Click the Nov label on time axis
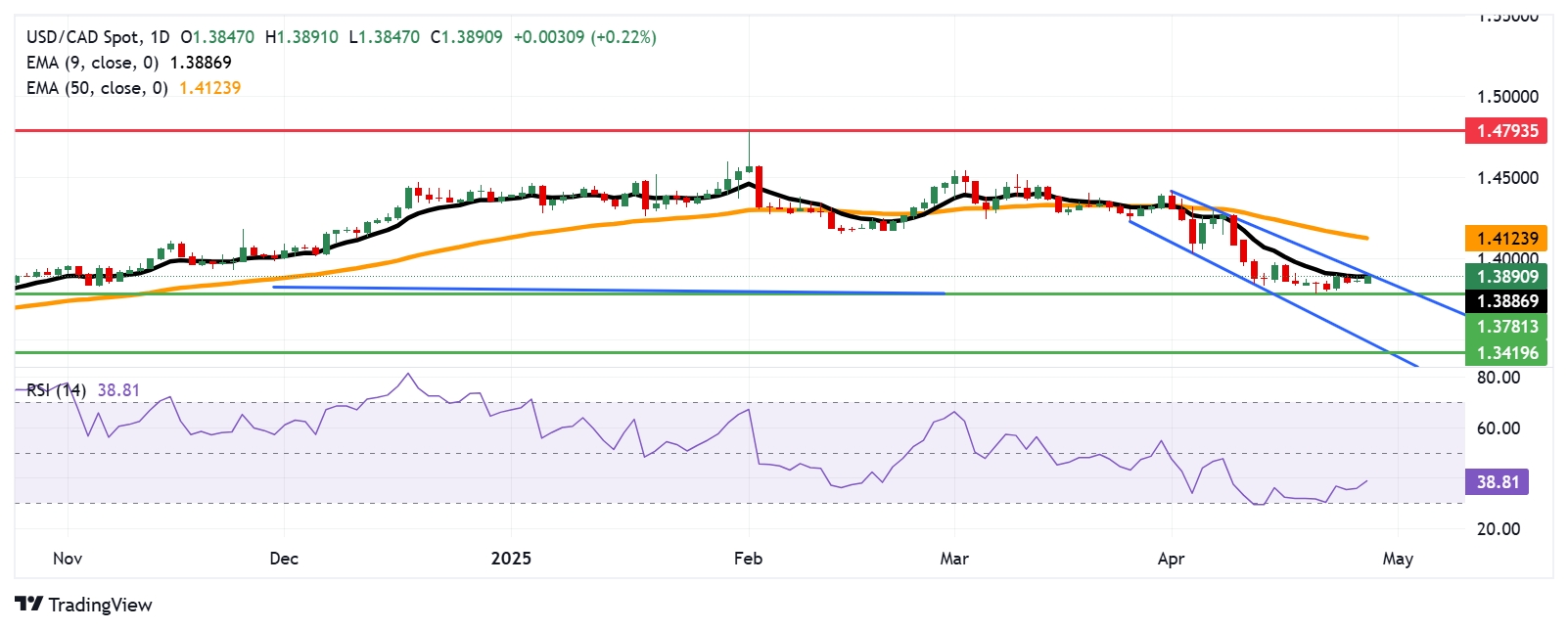The width and height of the screenshot is (1568, 630). (68, 559)
